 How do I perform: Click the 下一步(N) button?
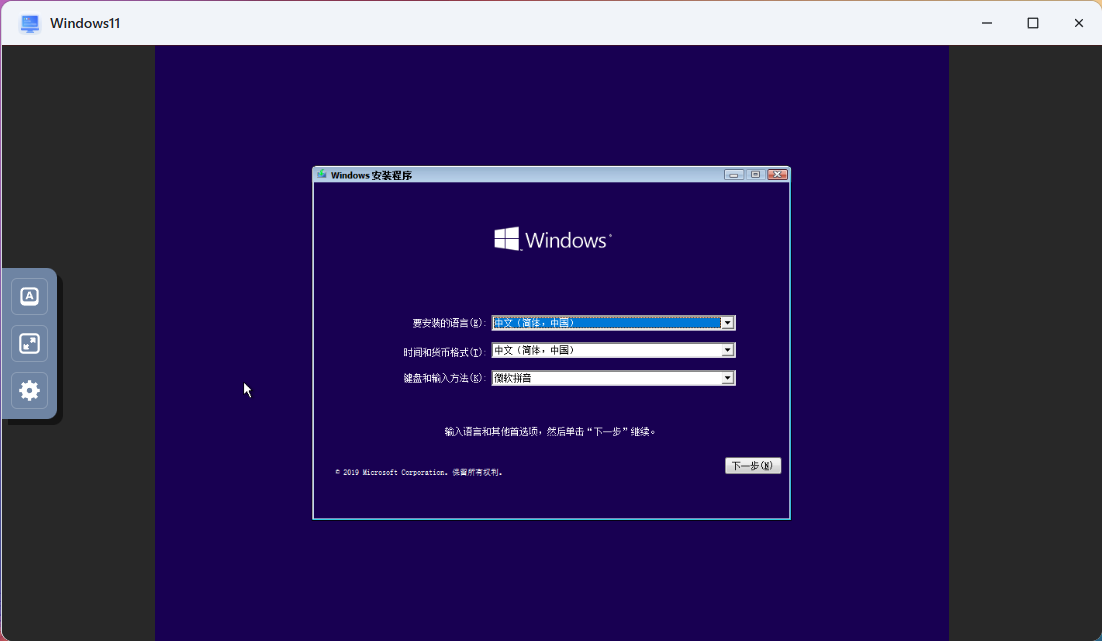753,465
